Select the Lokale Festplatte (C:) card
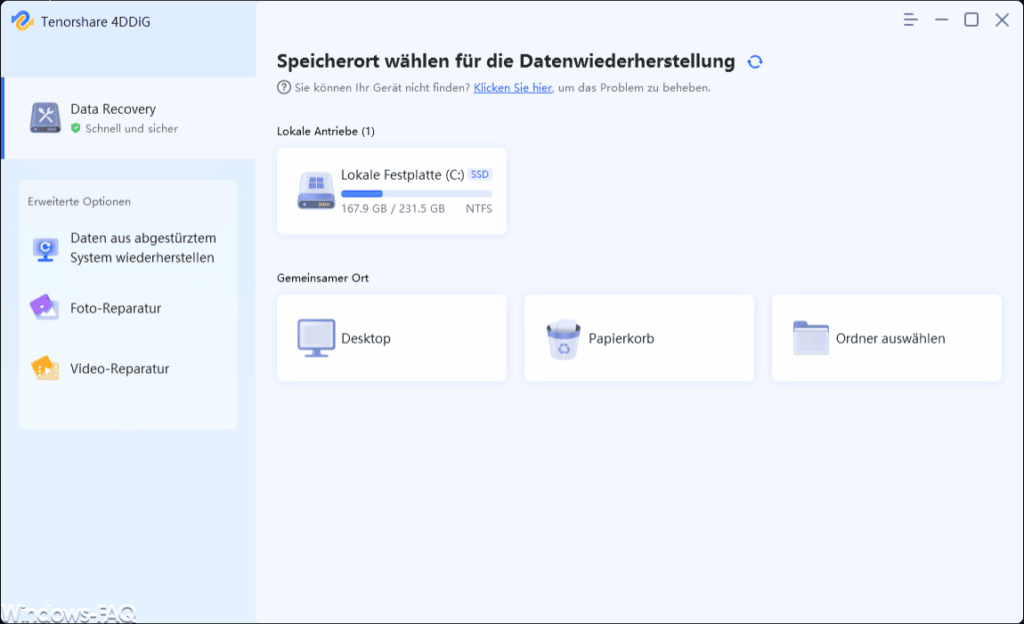 click(392, 191)
